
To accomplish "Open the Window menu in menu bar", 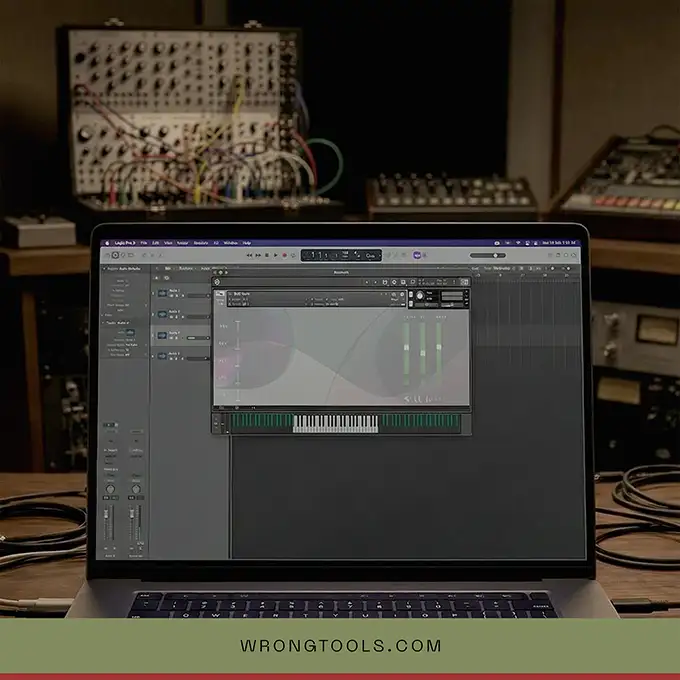I will click(230, 243).
